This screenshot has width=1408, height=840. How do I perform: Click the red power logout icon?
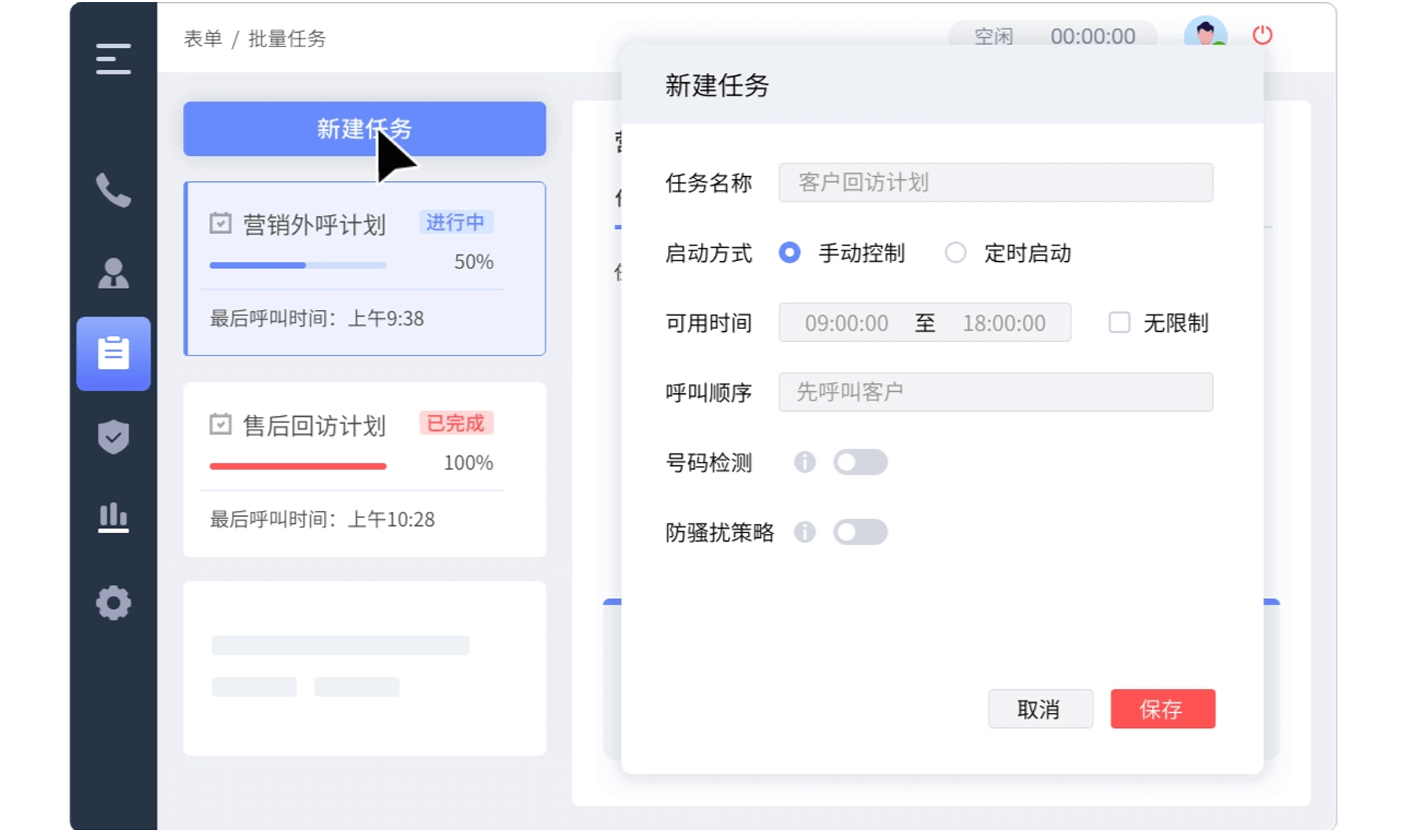coord(1262,35)
